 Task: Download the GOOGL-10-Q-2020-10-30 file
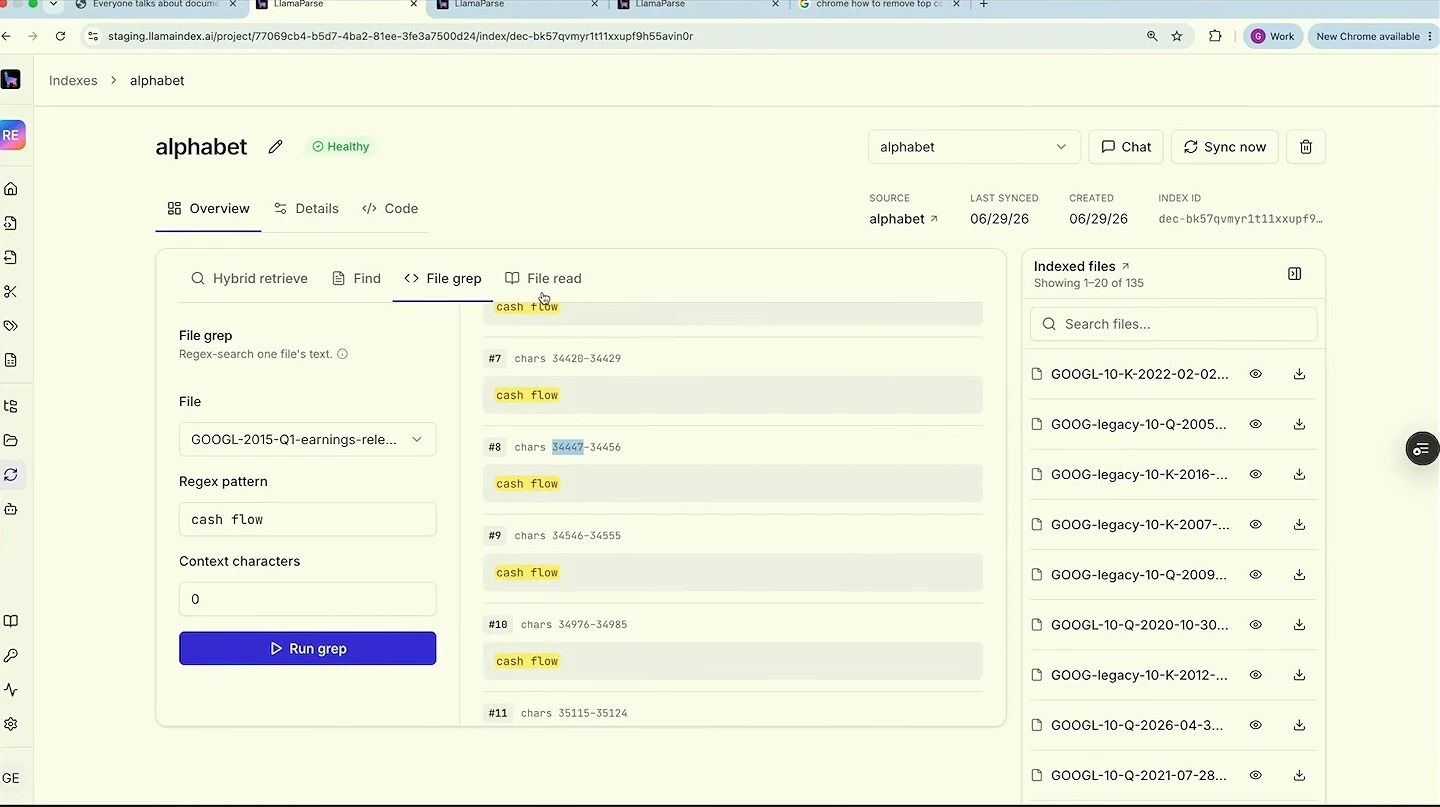(1299, 625)
